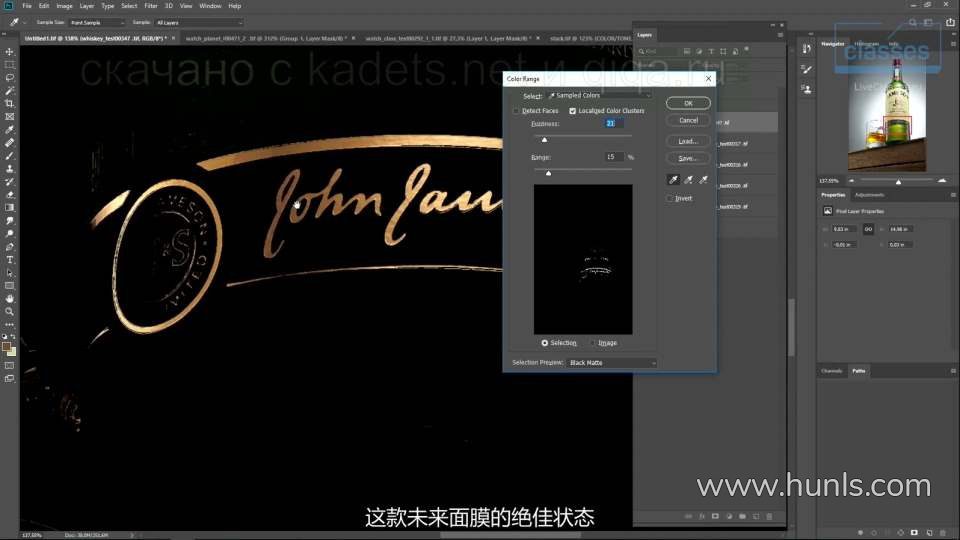Click OK in Color Range dialog

pyautogui.click(x=688, y=103)
